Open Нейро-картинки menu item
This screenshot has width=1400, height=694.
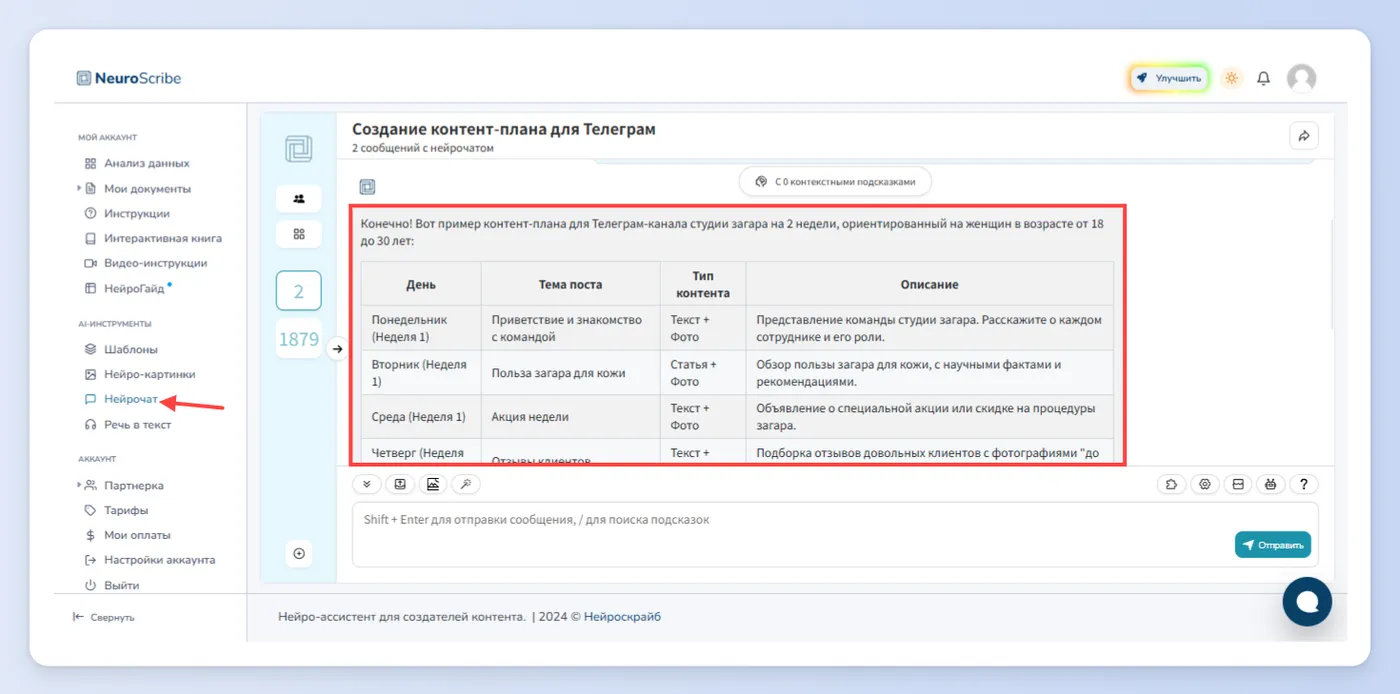click(x=150, y=374)
